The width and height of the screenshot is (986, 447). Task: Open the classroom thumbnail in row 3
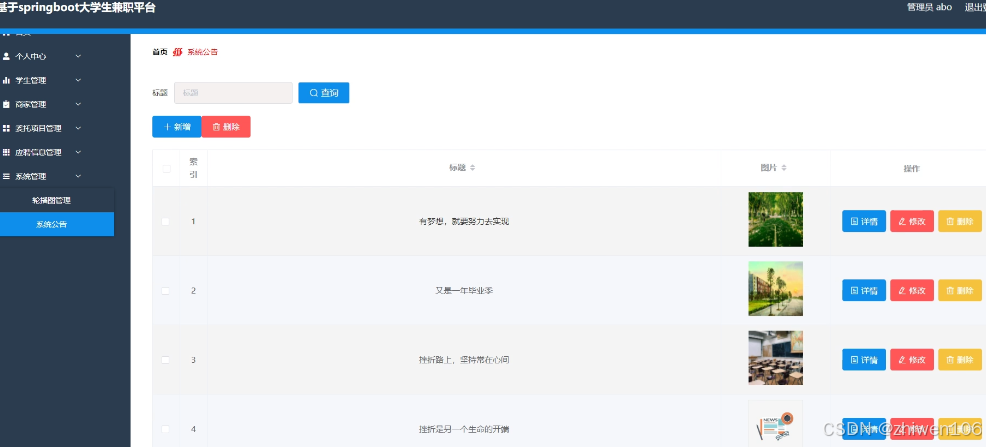pyautogui.click(x=775, y=358)
